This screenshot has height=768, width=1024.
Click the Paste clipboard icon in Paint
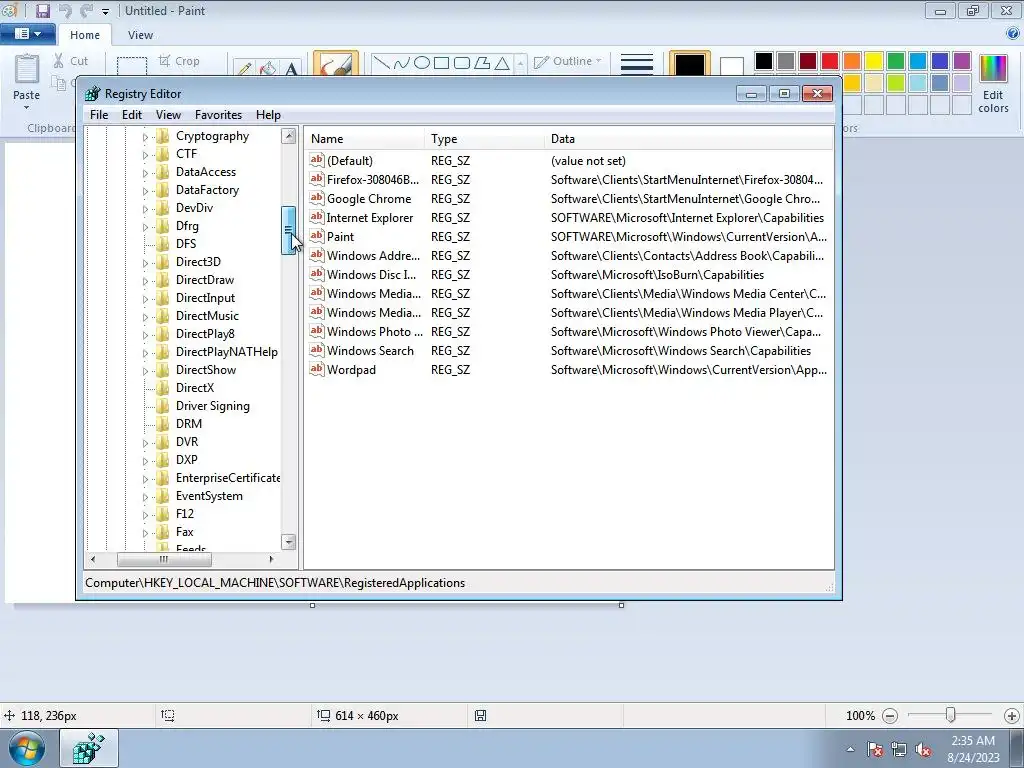[27, 69]
